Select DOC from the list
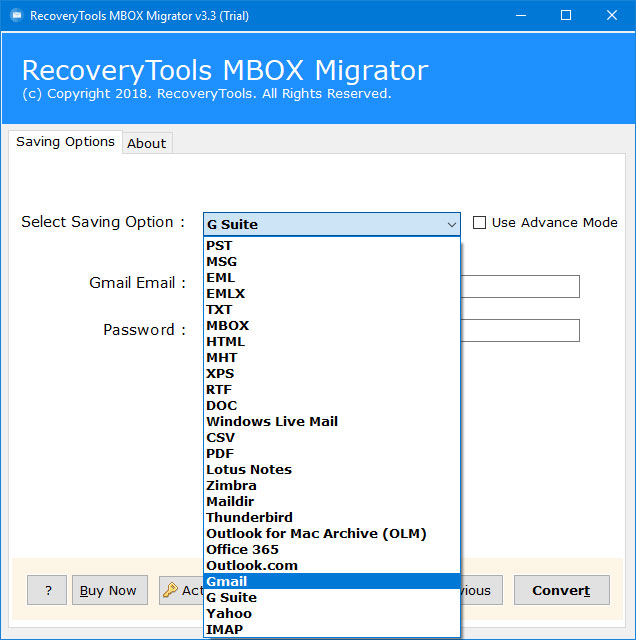Viewport: 636px width, 640px height. (x=332, y=405)
